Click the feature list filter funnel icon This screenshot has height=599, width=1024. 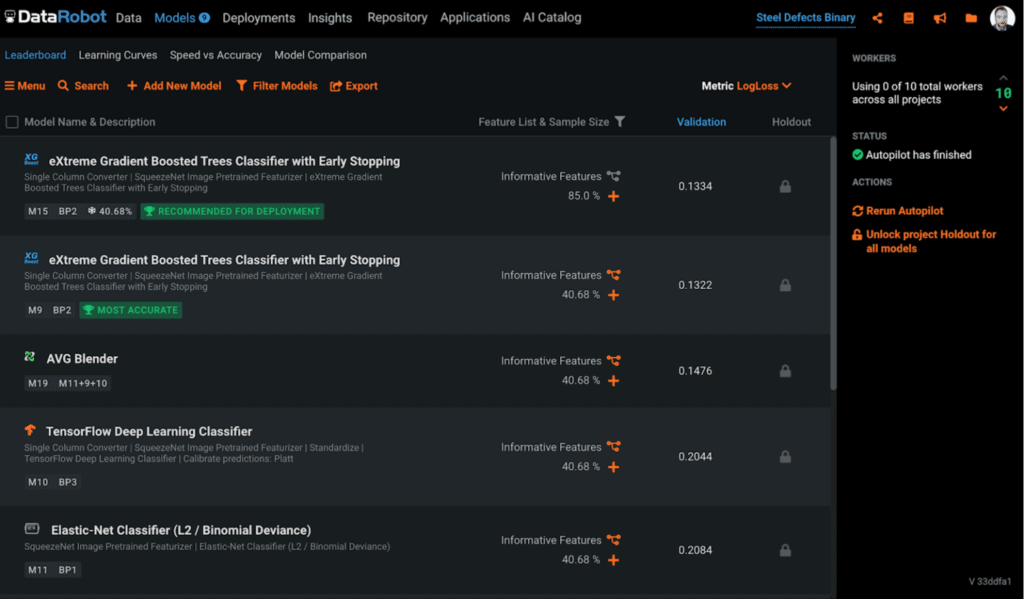[620, 121]
